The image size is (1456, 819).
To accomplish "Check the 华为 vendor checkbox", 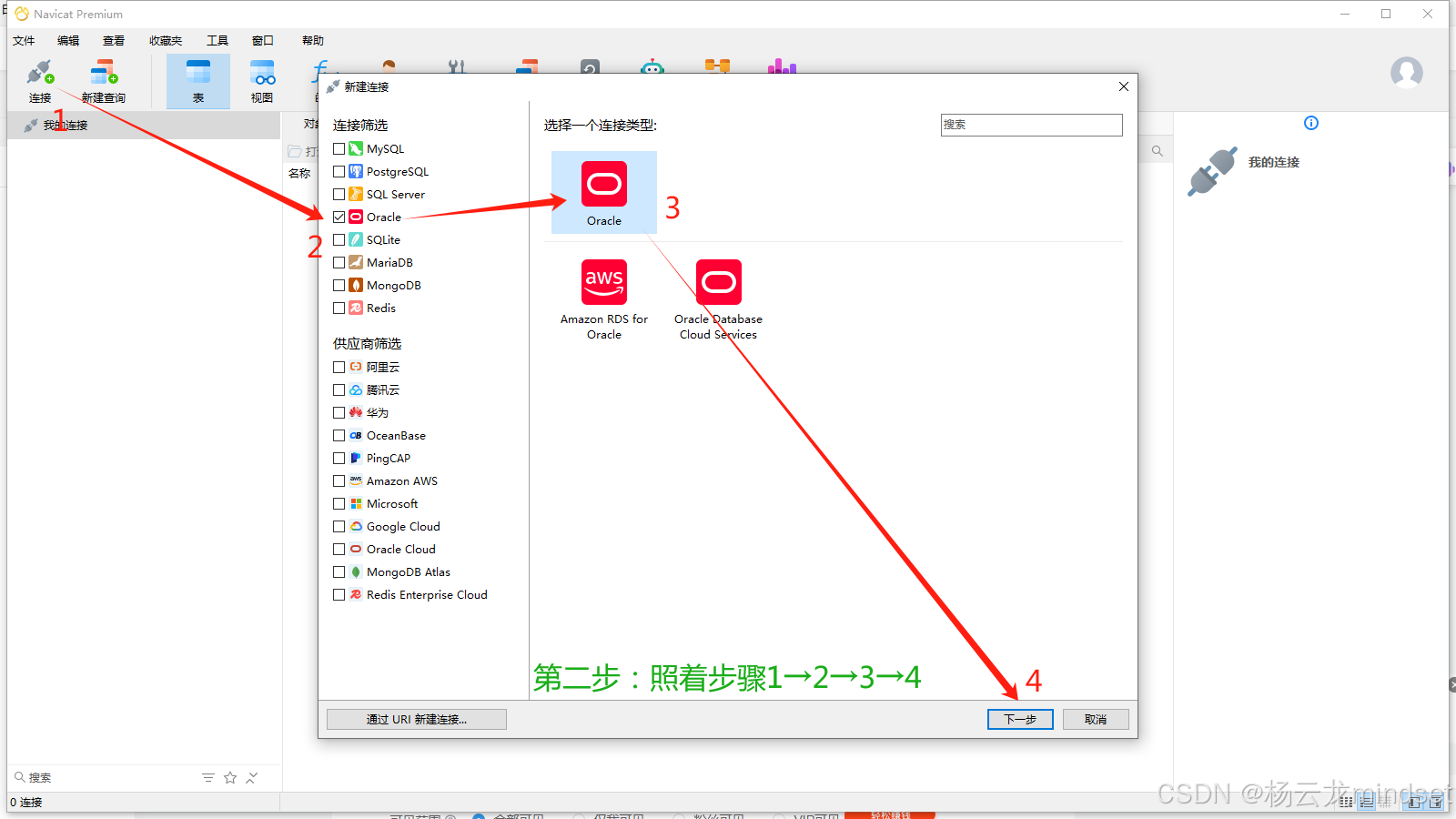I will tap(339, 412).
